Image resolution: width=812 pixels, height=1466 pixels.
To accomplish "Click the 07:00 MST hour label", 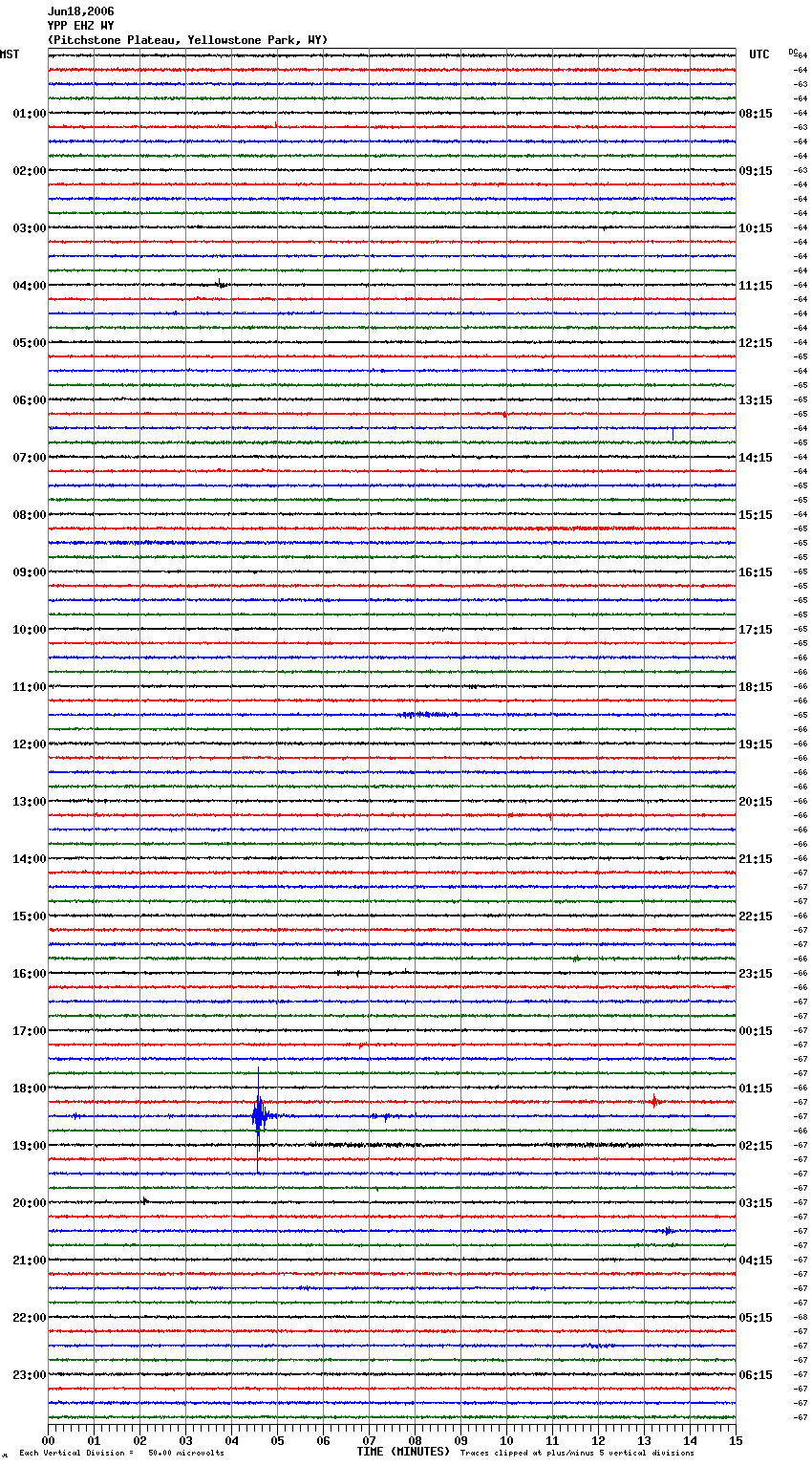I will coord(30,458).
